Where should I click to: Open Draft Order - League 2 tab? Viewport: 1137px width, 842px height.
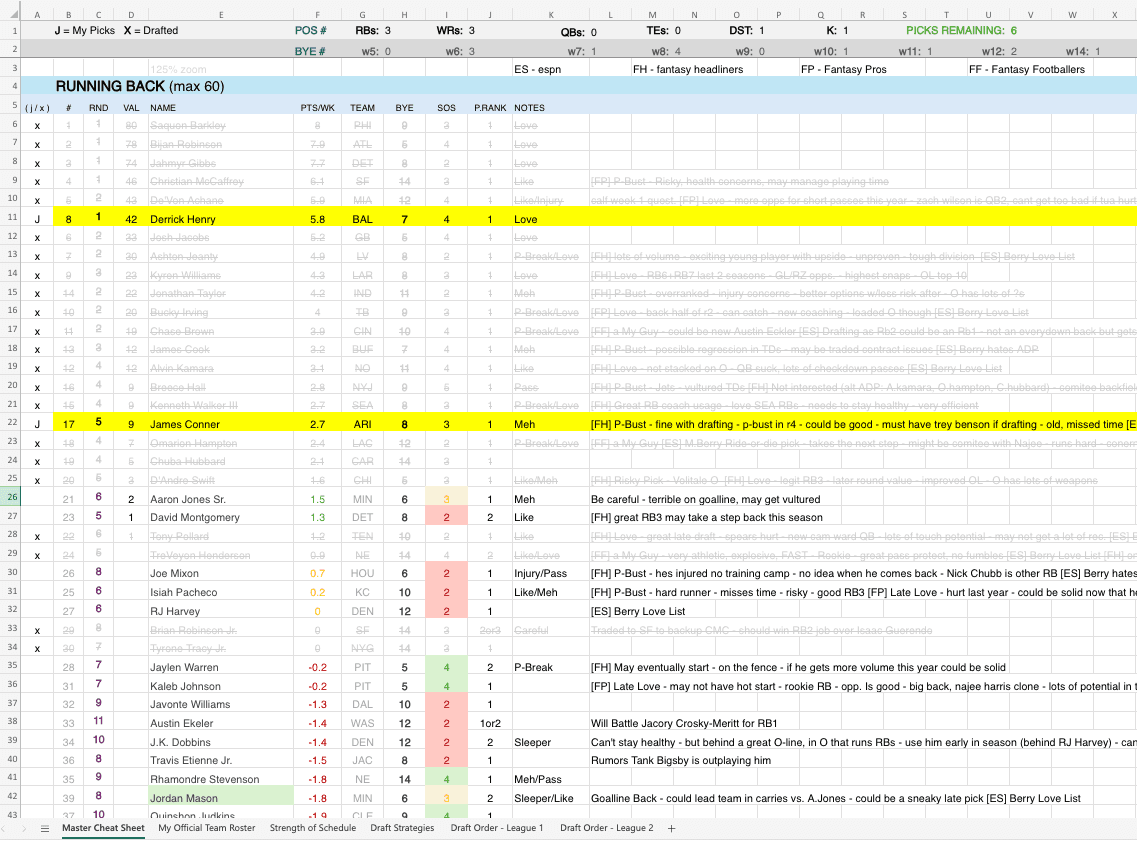(607, 827)
